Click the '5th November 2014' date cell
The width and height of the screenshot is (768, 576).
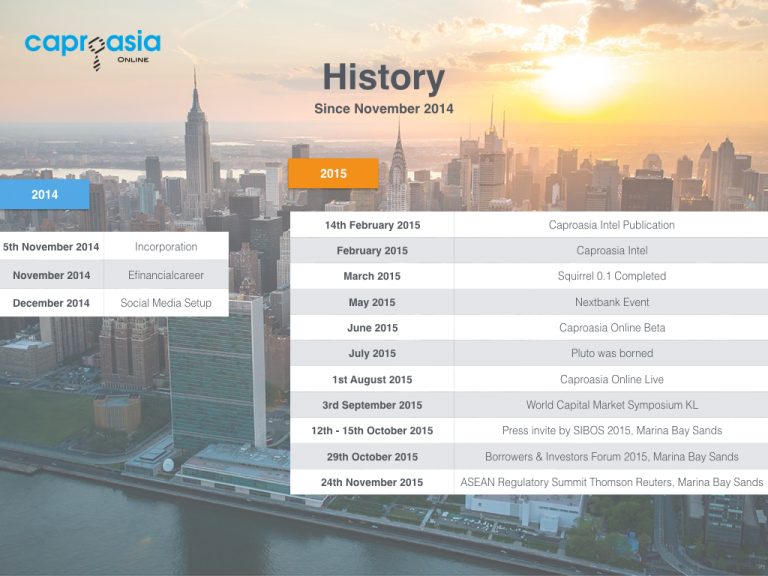pyautogui.click(x=51, y=247)
